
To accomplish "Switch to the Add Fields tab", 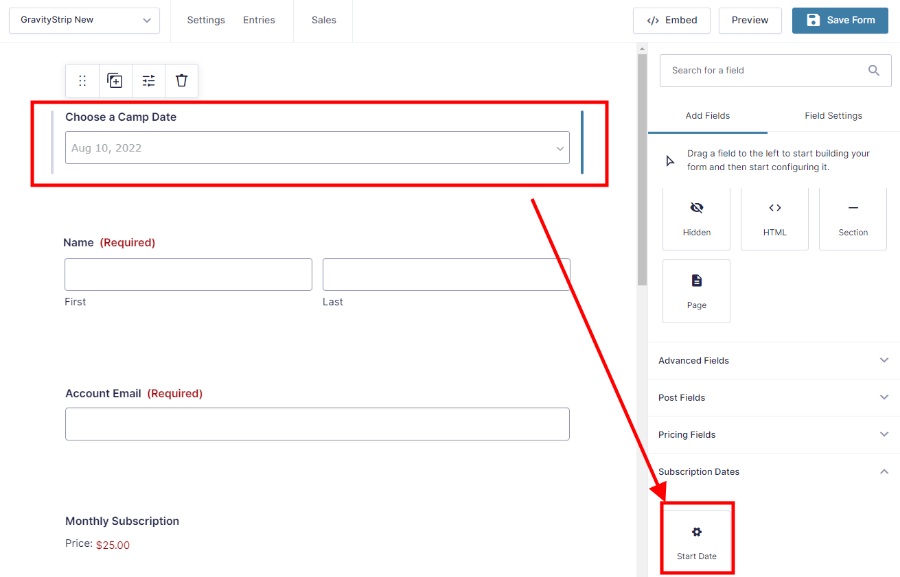I will (708, 116).
